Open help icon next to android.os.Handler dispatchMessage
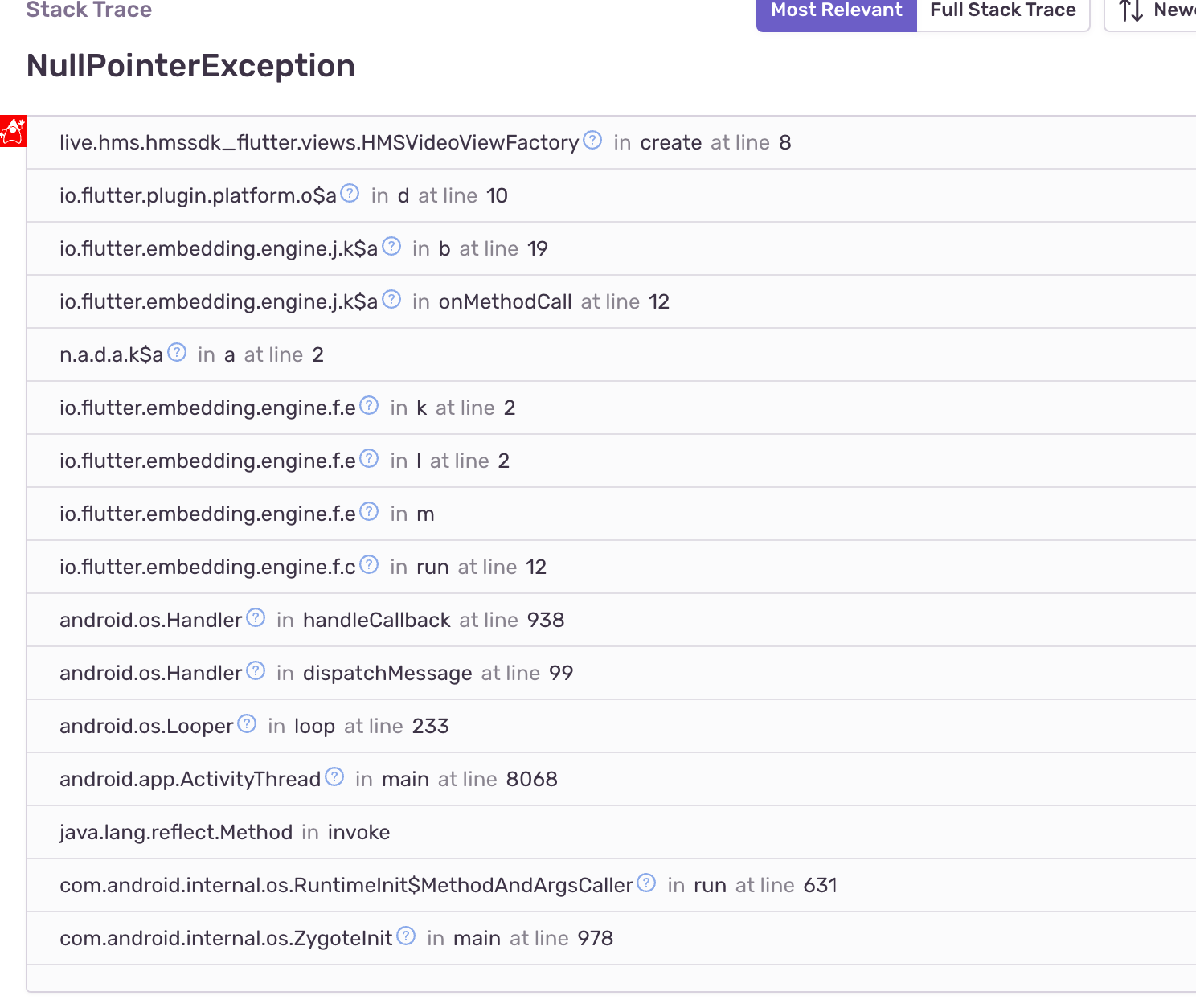The width and height of the screenshot is (1196, 1008). (x=256, y=670)
